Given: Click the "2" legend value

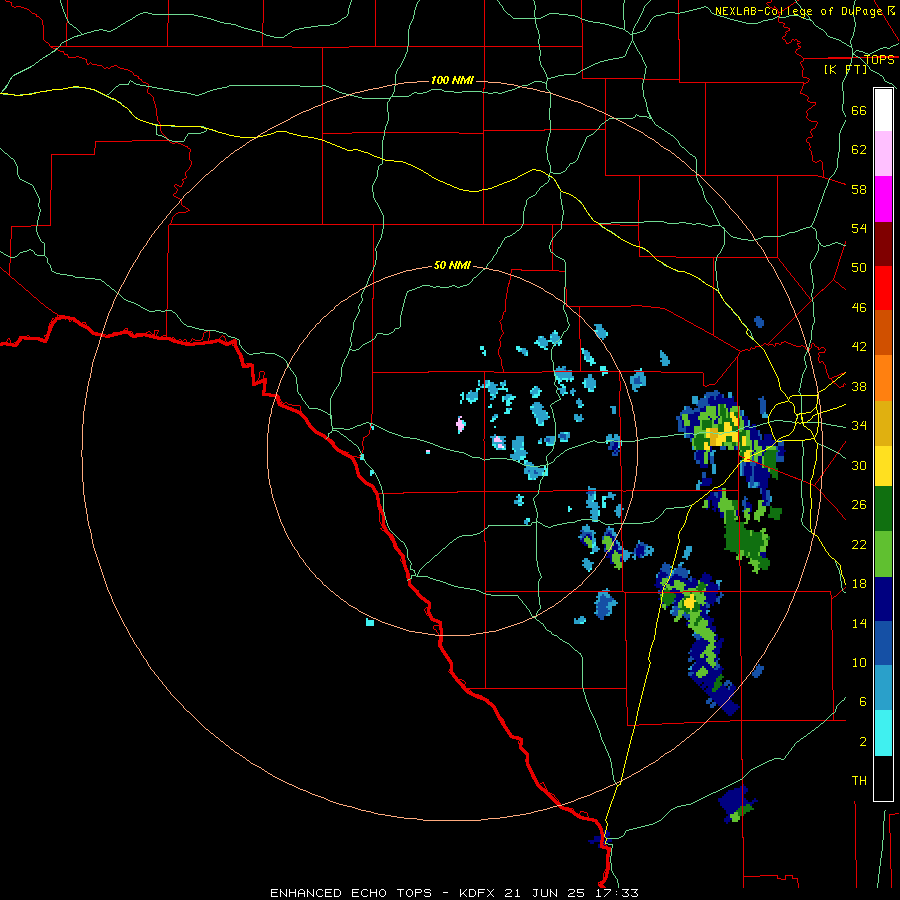Looking at the screenshot, I should coord(863,742).
